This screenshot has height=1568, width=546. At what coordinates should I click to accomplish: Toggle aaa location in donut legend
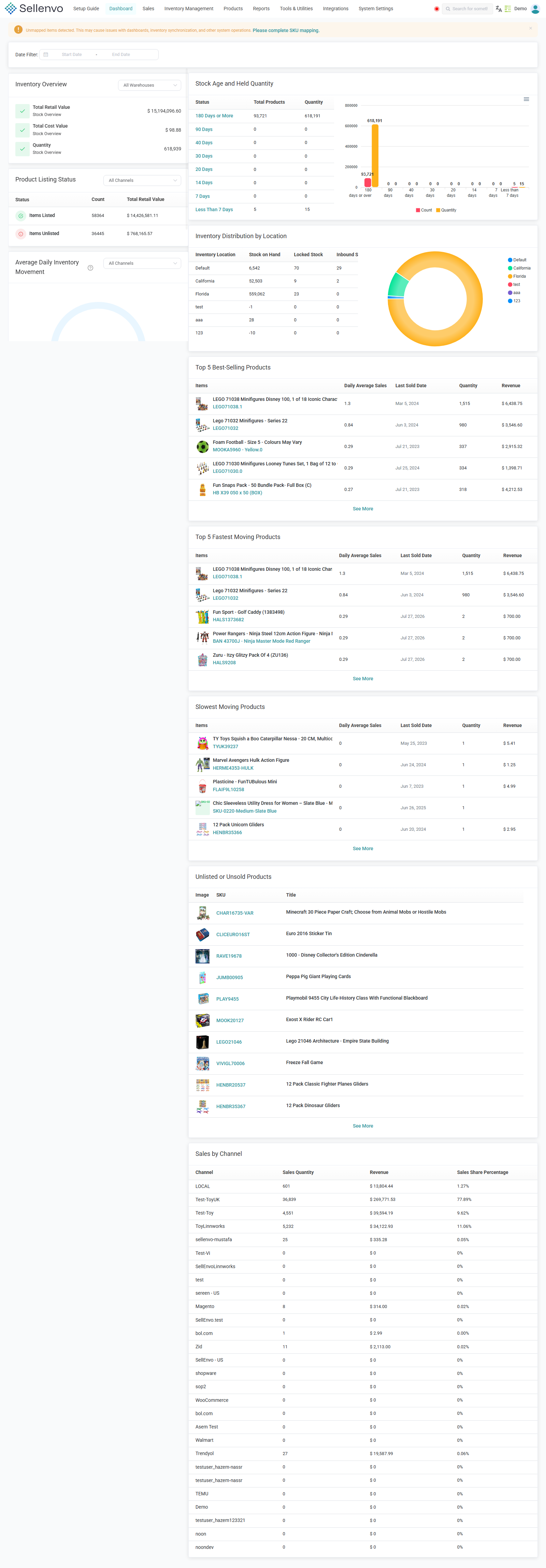pyautogui.click(x=514, y=293)
